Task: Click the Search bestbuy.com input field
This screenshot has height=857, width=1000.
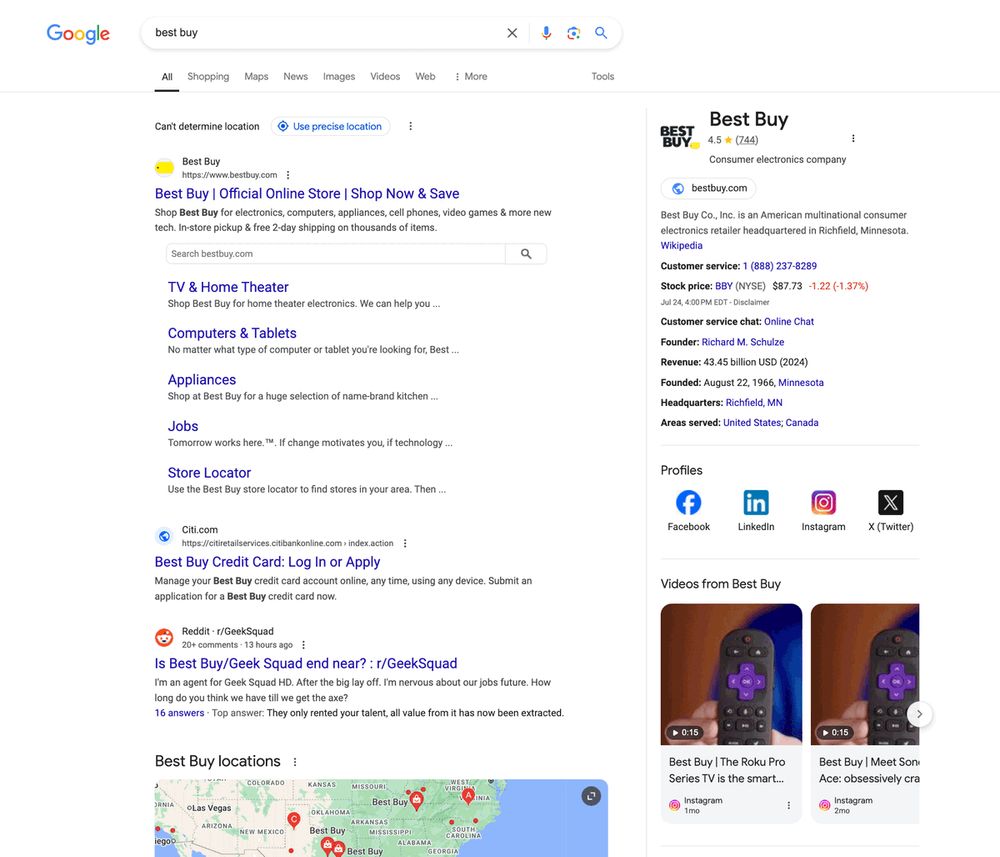Action: [x=335, y=254]
